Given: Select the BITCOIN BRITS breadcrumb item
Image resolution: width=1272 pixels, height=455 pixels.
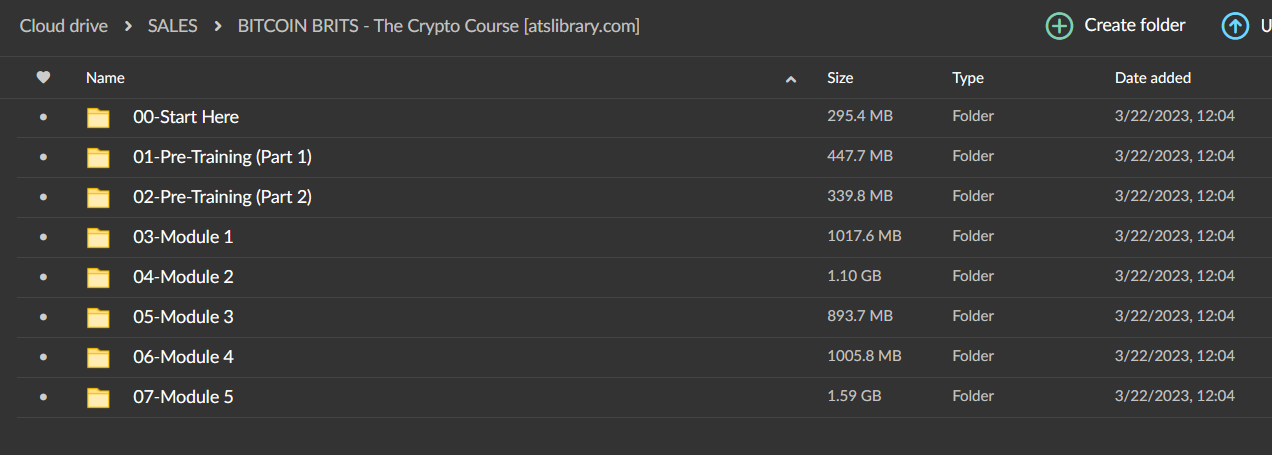Looking at the screenshot, I should click(438, 26).
